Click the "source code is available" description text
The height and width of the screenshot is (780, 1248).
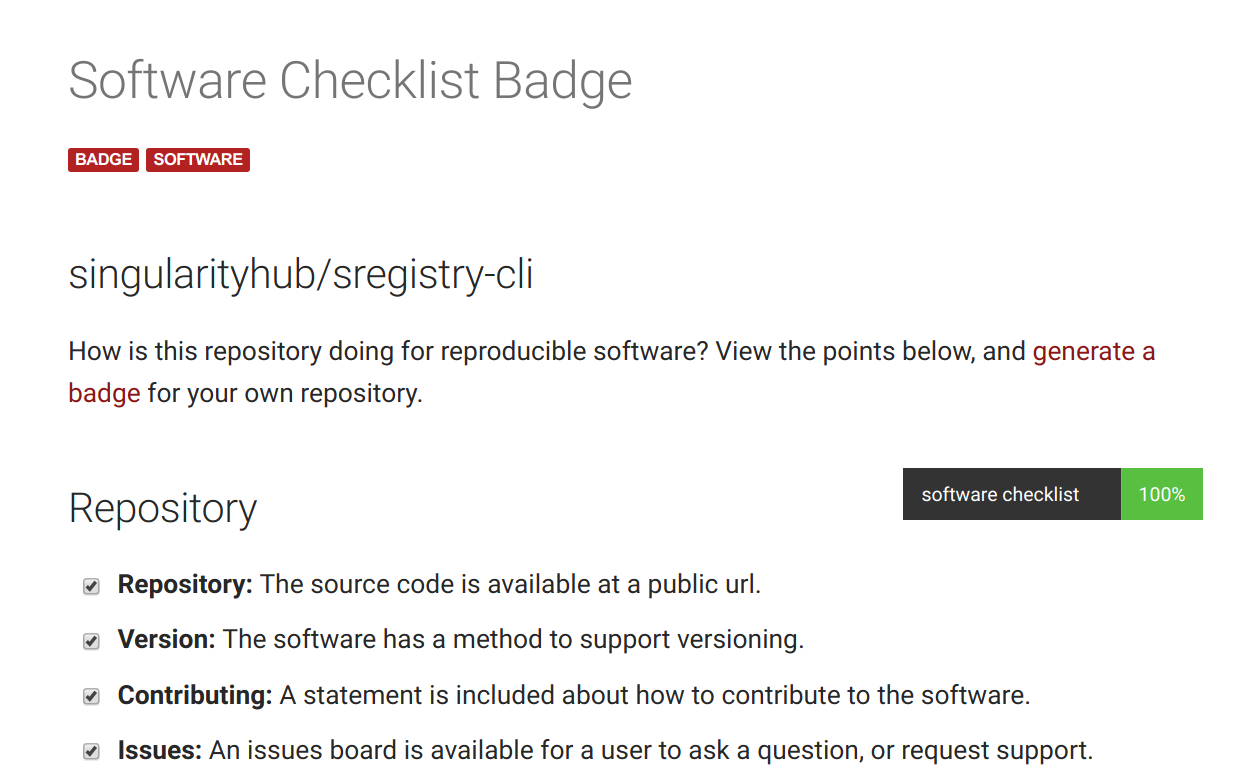511,584
